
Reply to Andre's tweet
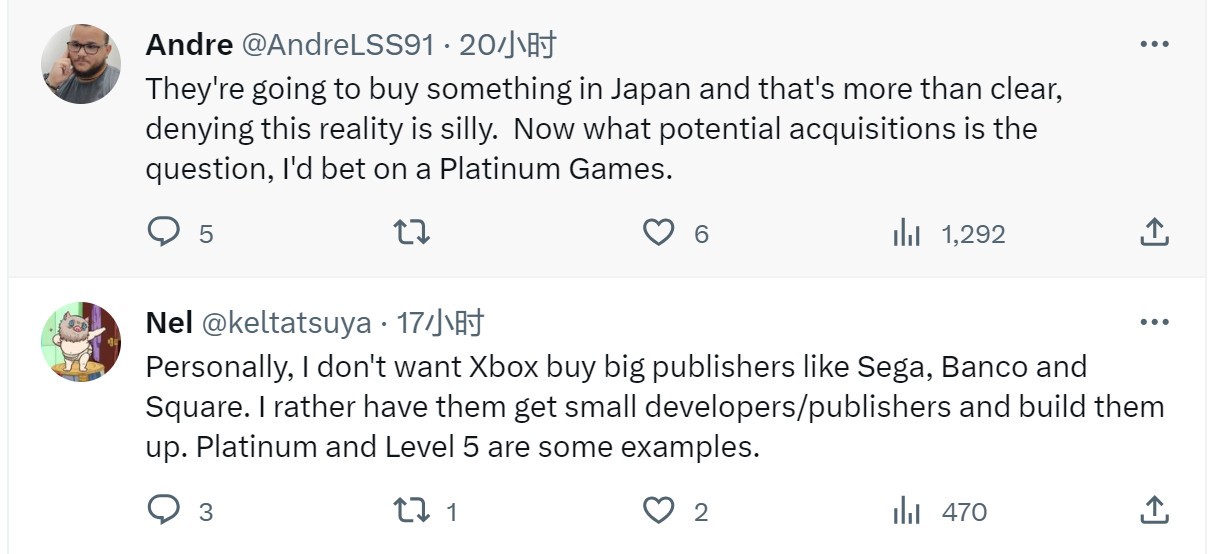click(163, 233)
